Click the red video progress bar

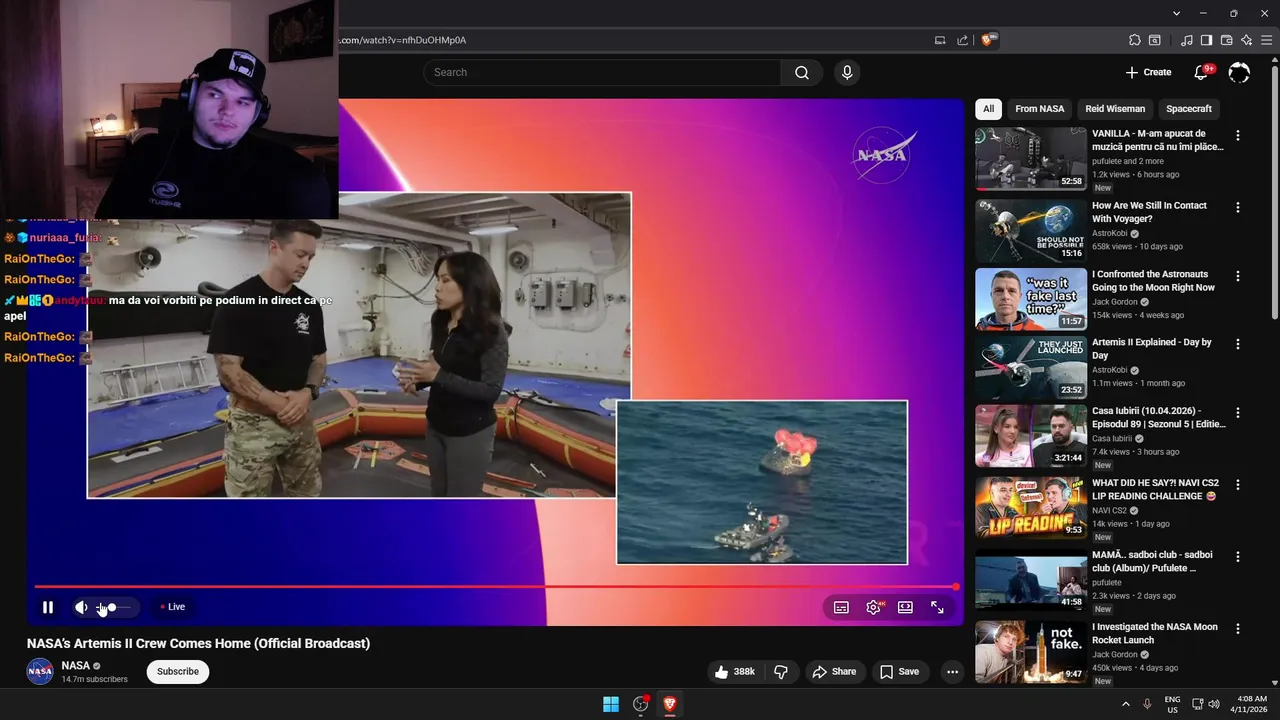tap(496, 587)
